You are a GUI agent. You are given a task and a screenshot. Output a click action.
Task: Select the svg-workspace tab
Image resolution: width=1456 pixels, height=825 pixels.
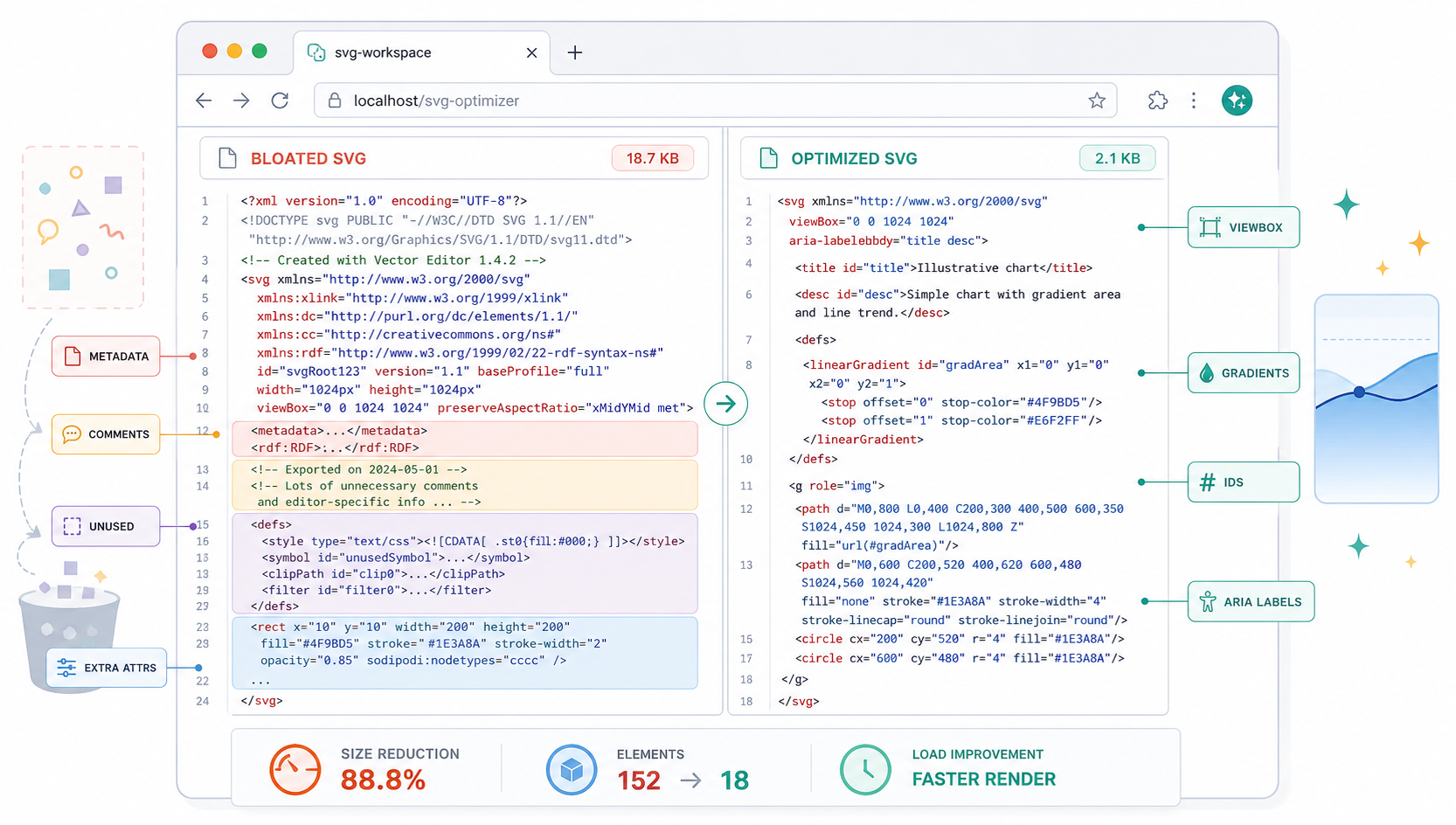point(421,52)
